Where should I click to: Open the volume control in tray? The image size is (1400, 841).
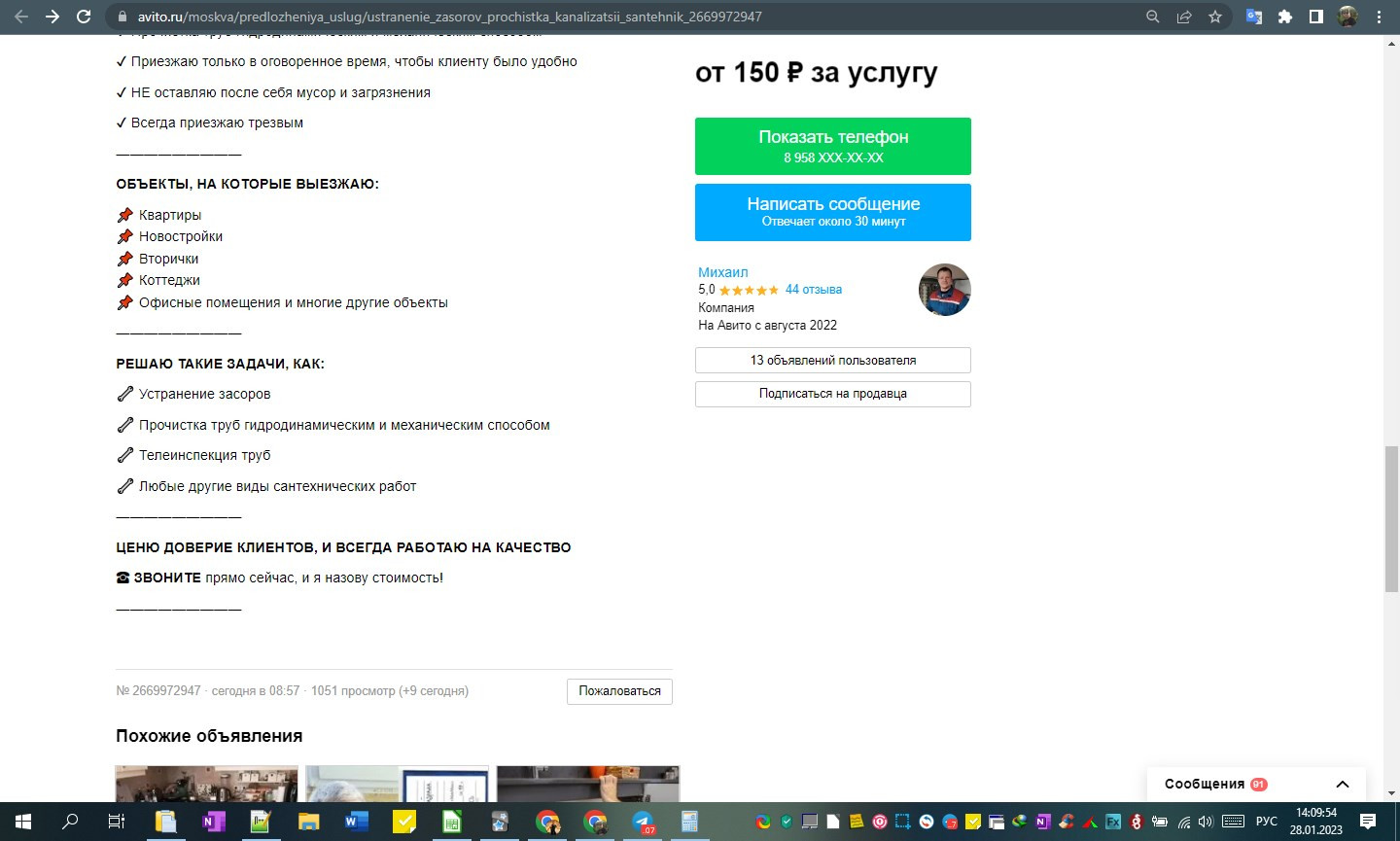click(x=1207, y=822)
